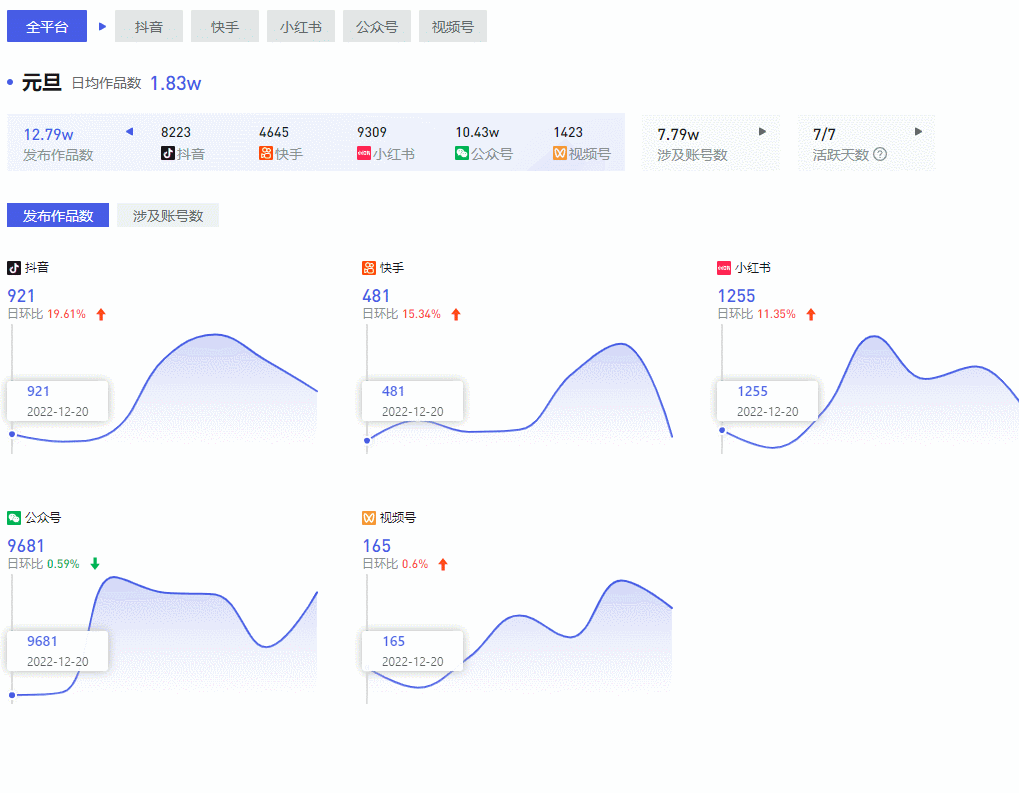Click the red up arrow beside 0.6%
The width and height of the screenshot is (1019, 793).
pos(443,564)
